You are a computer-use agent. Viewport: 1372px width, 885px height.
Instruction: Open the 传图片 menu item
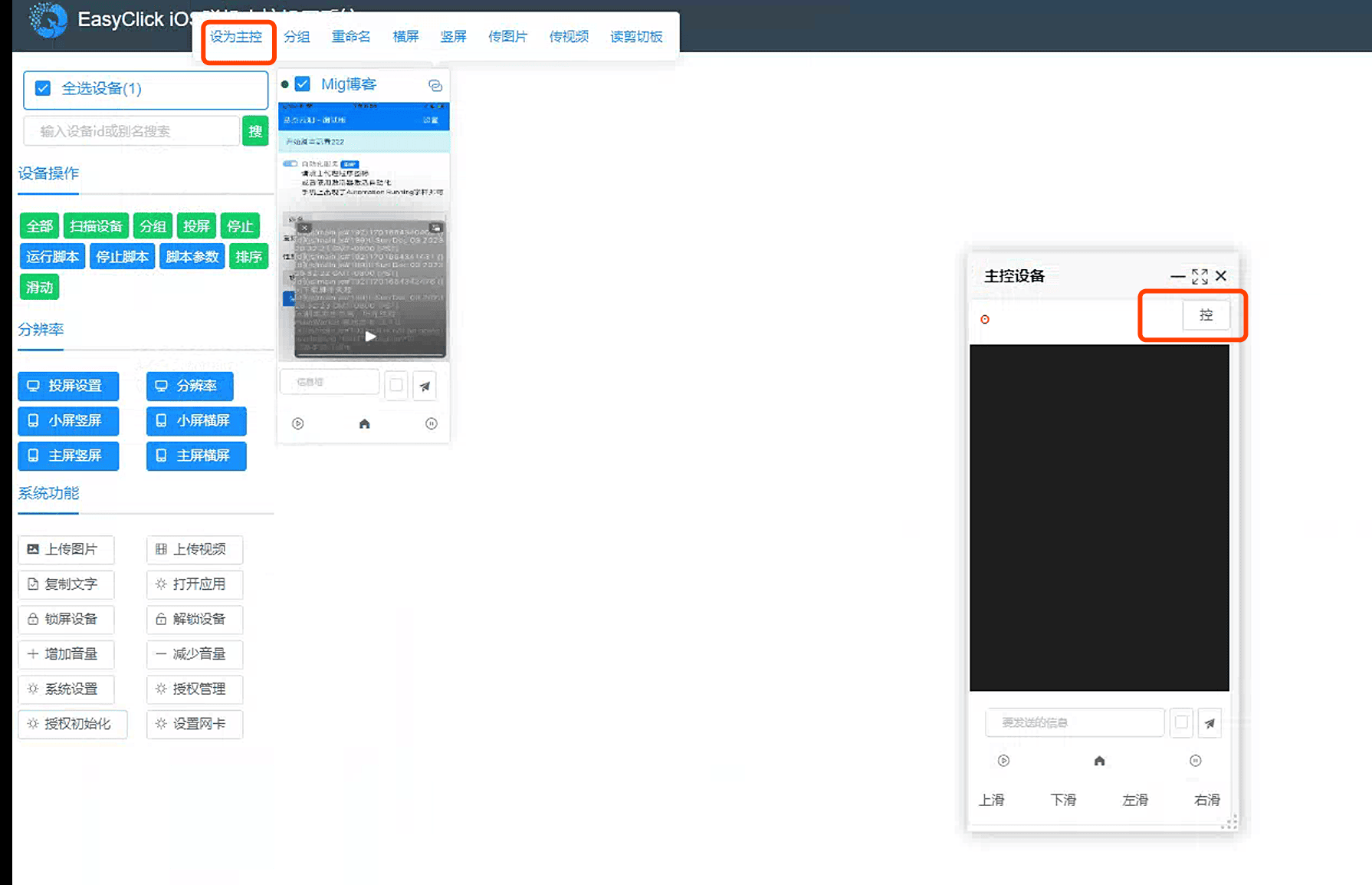click(507, 37)
